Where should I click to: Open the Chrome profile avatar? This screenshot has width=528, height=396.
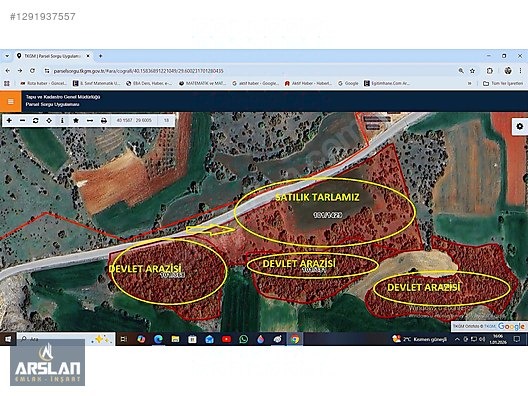[508, 71]
